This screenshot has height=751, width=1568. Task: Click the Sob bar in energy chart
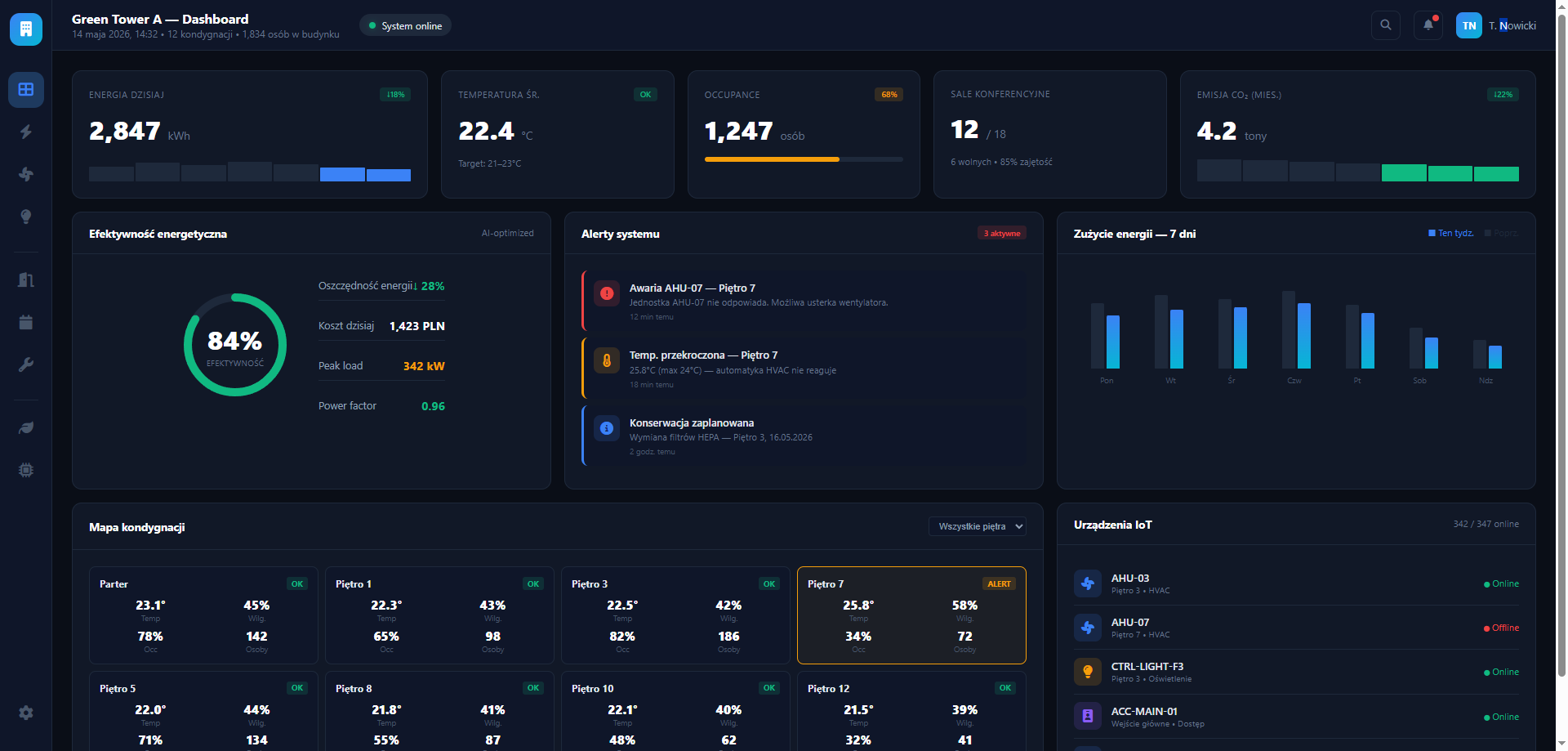1431,353
